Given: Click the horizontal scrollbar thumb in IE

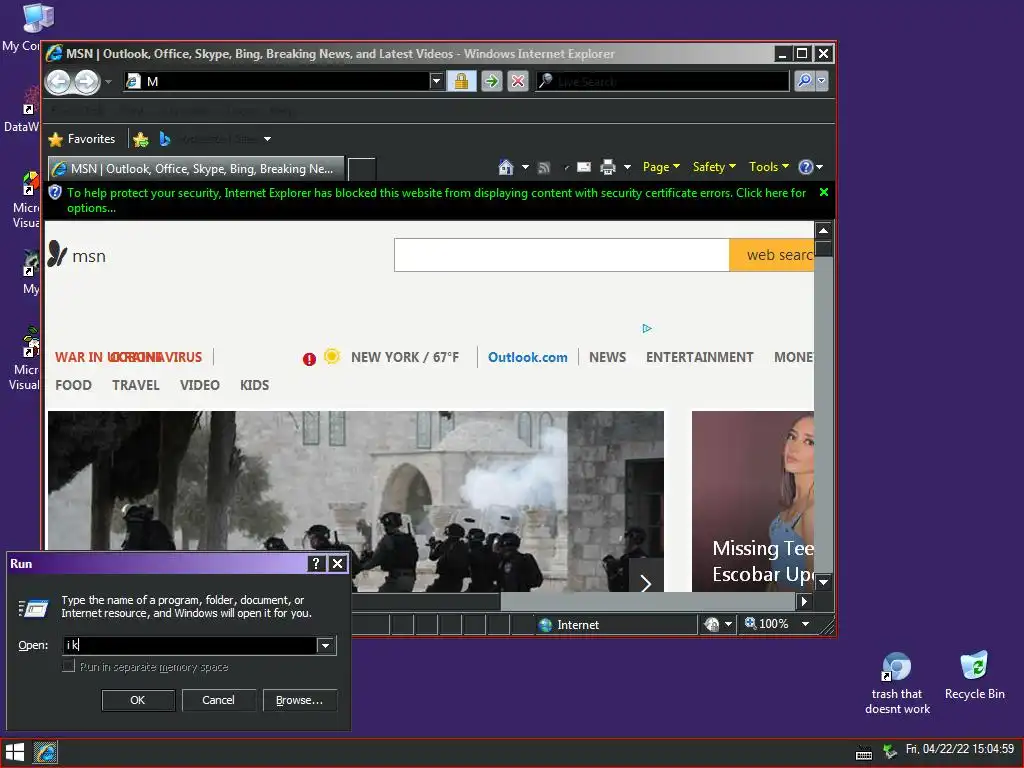Looking at the screenshot, I should tap(427, 601).
